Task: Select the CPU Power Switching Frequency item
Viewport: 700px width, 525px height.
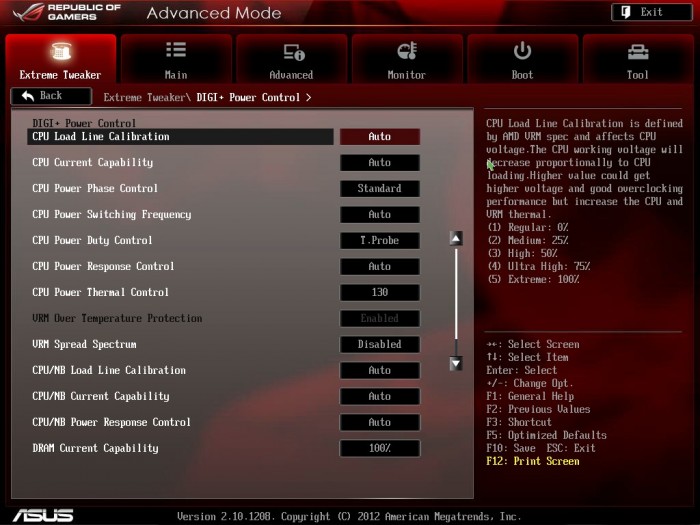Action: [x=111, y=215]
